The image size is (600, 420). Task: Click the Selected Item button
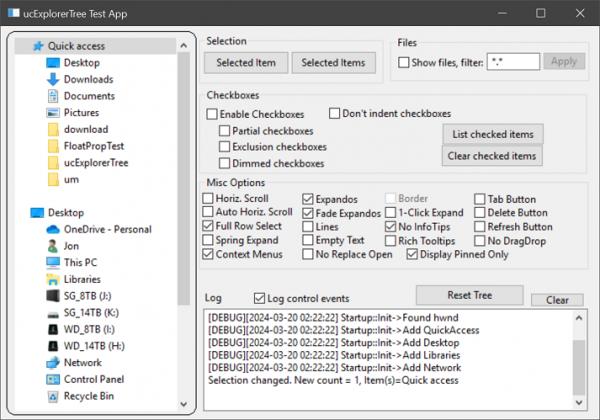[x=246, y=63]
